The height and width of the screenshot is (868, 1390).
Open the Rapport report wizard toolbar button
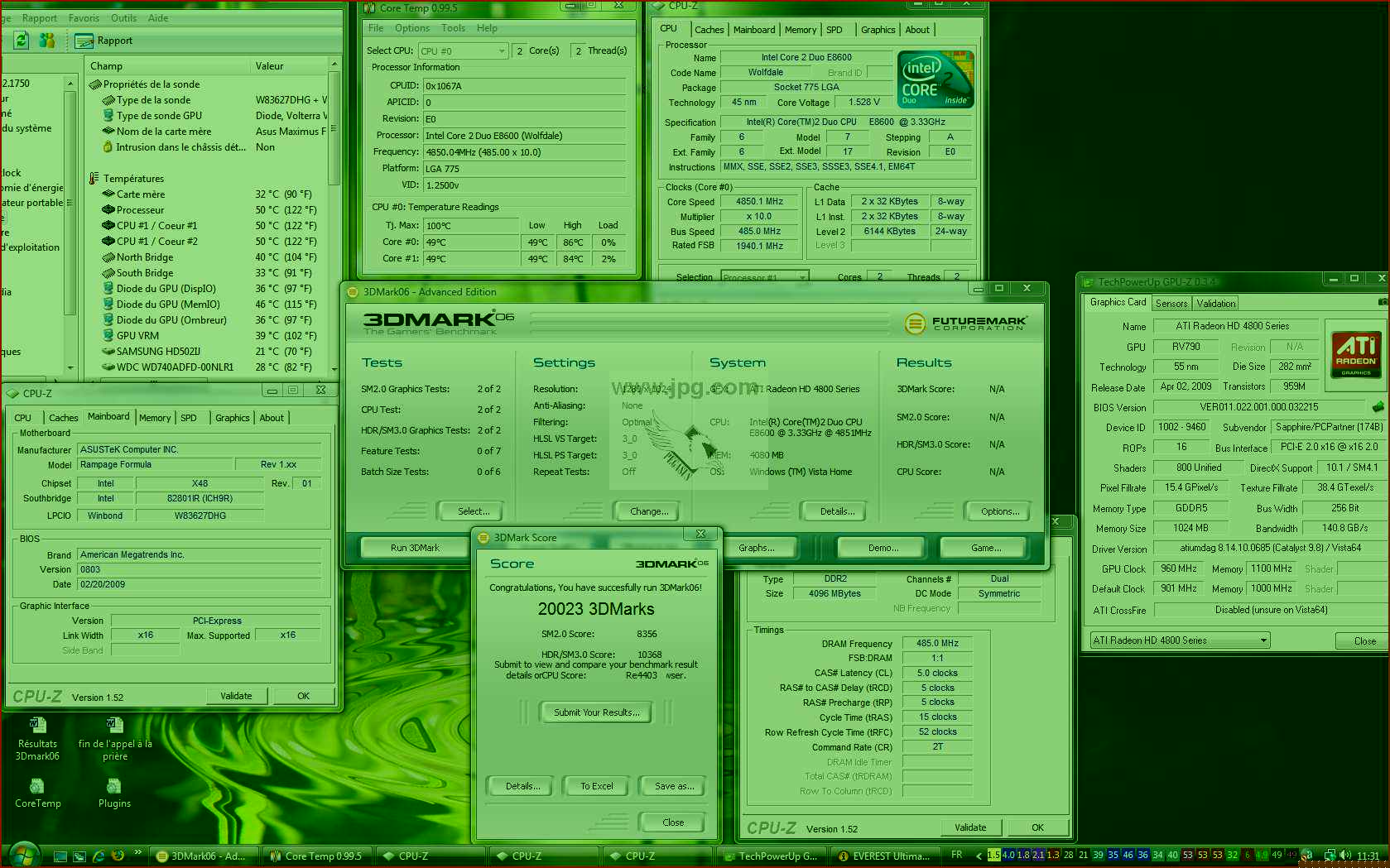click(x=103, y=41)
